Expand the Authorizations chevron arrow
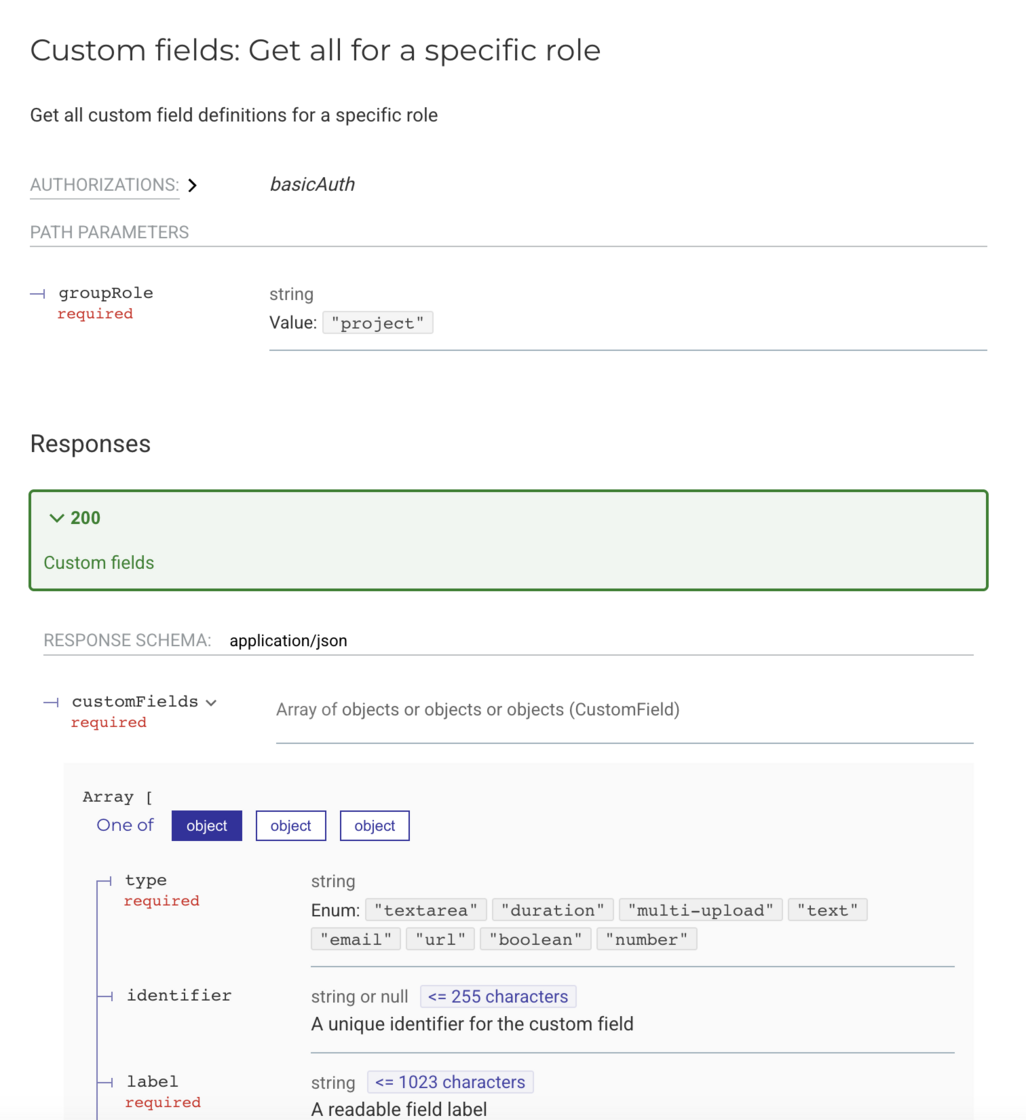Screen dimensions: 1026x1120 pos(193,185)
